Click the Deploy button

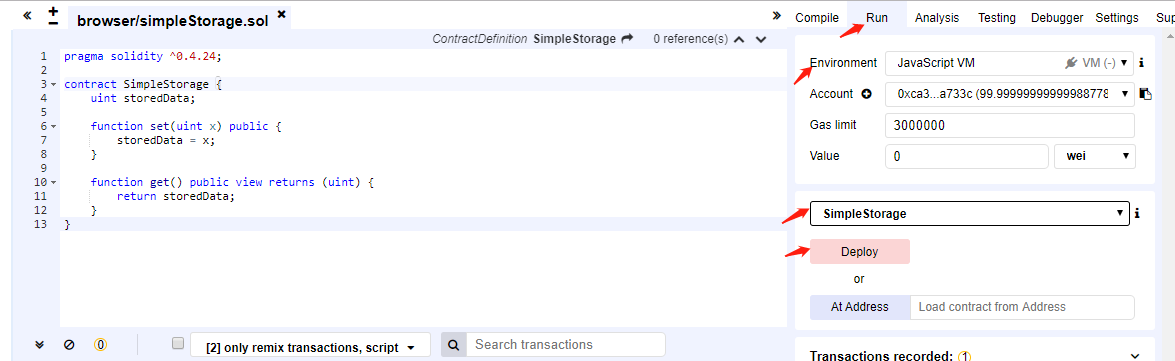click(860, 252)
